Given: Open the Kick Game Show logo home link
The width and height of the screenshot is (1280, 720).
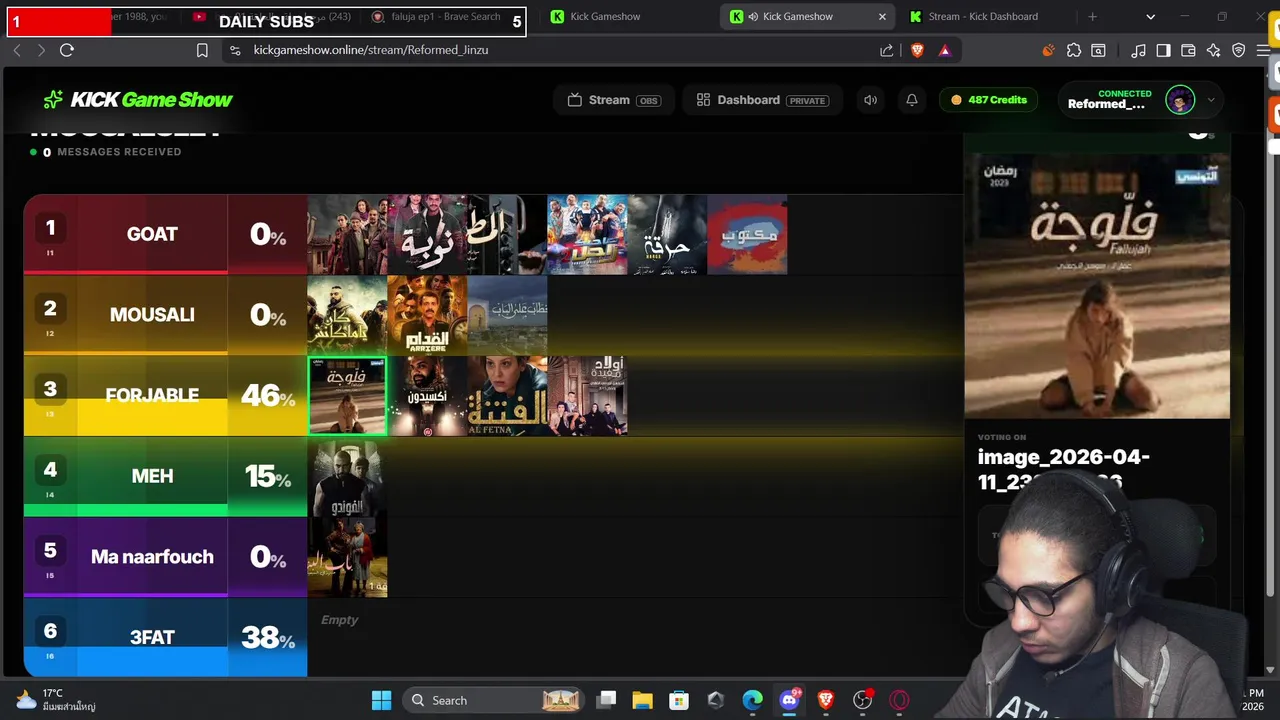Looking at the screenshot, I should pos(138,99).
